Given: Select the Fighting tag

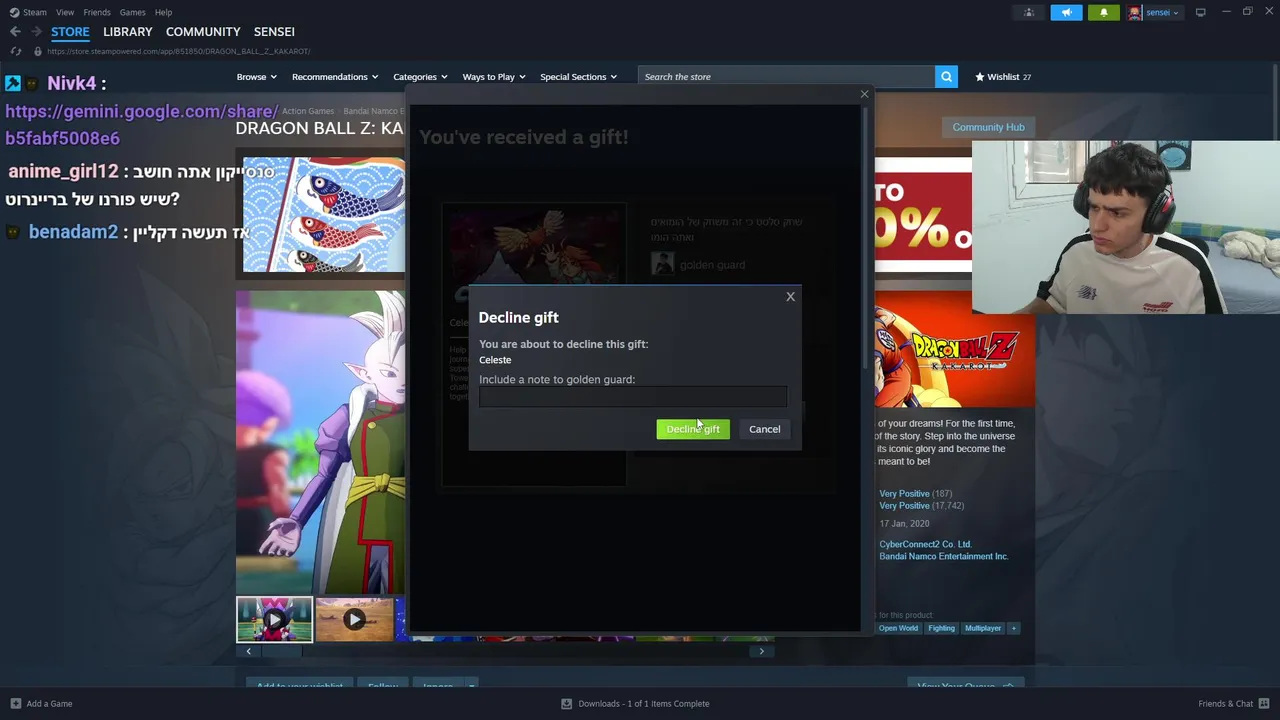Looking at the screenshot, I should [941, 628].
